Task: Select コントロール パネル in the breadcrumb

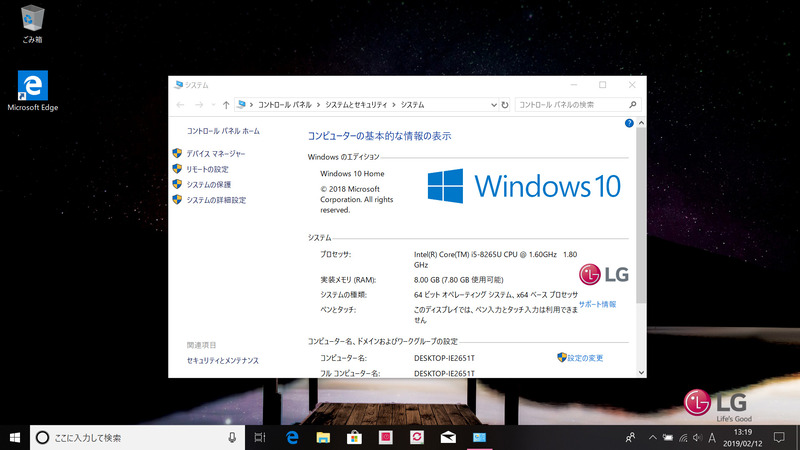Action: [284, 105]
